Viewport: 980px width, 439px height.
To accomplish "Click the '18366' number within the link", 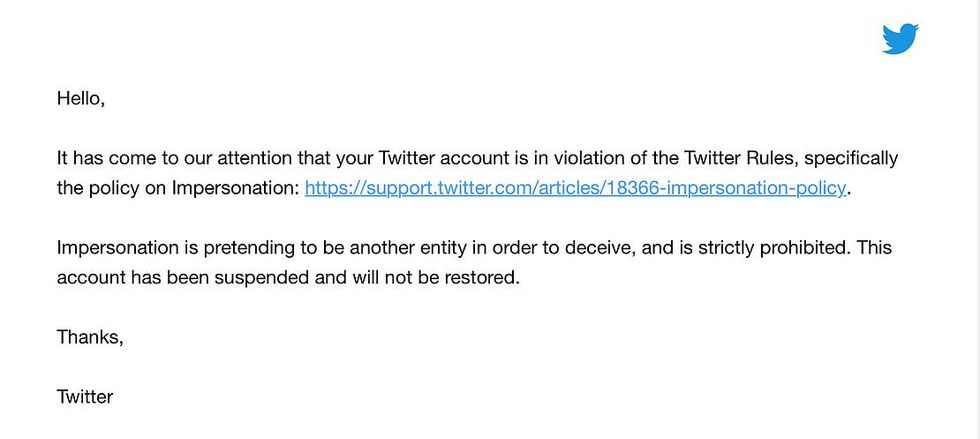I will (628, 188).
